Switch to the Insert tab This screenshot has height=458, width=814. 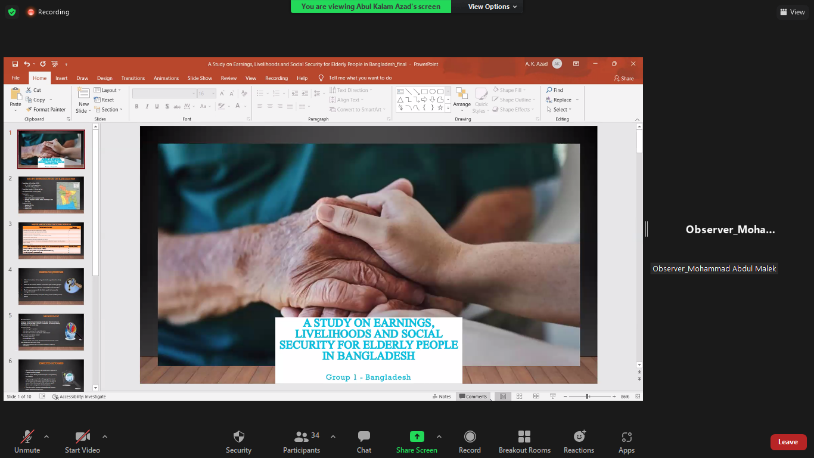[x=61, y=78]
